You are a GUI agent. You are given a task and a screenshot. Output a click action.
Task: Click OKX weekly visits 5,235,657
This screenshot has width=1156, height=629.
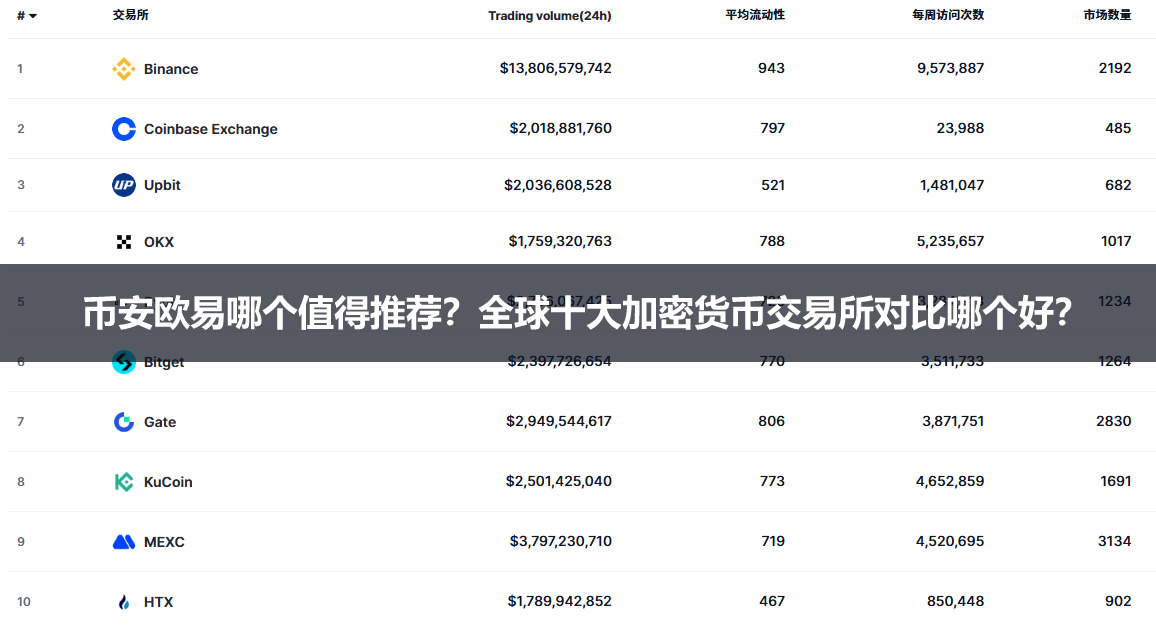pyautogui.click(x=950, y=240)
